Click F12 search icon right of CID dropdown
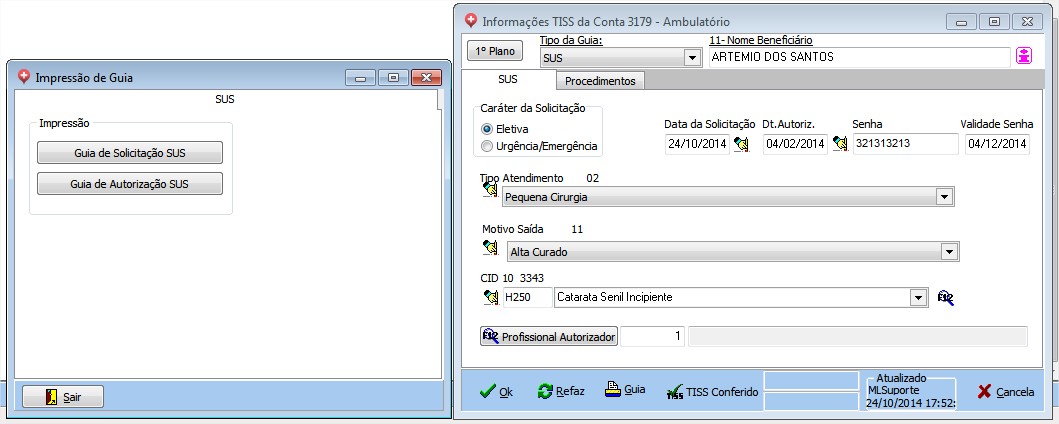1059x424 pixels. pyautogui.click(x=945, y=297)
